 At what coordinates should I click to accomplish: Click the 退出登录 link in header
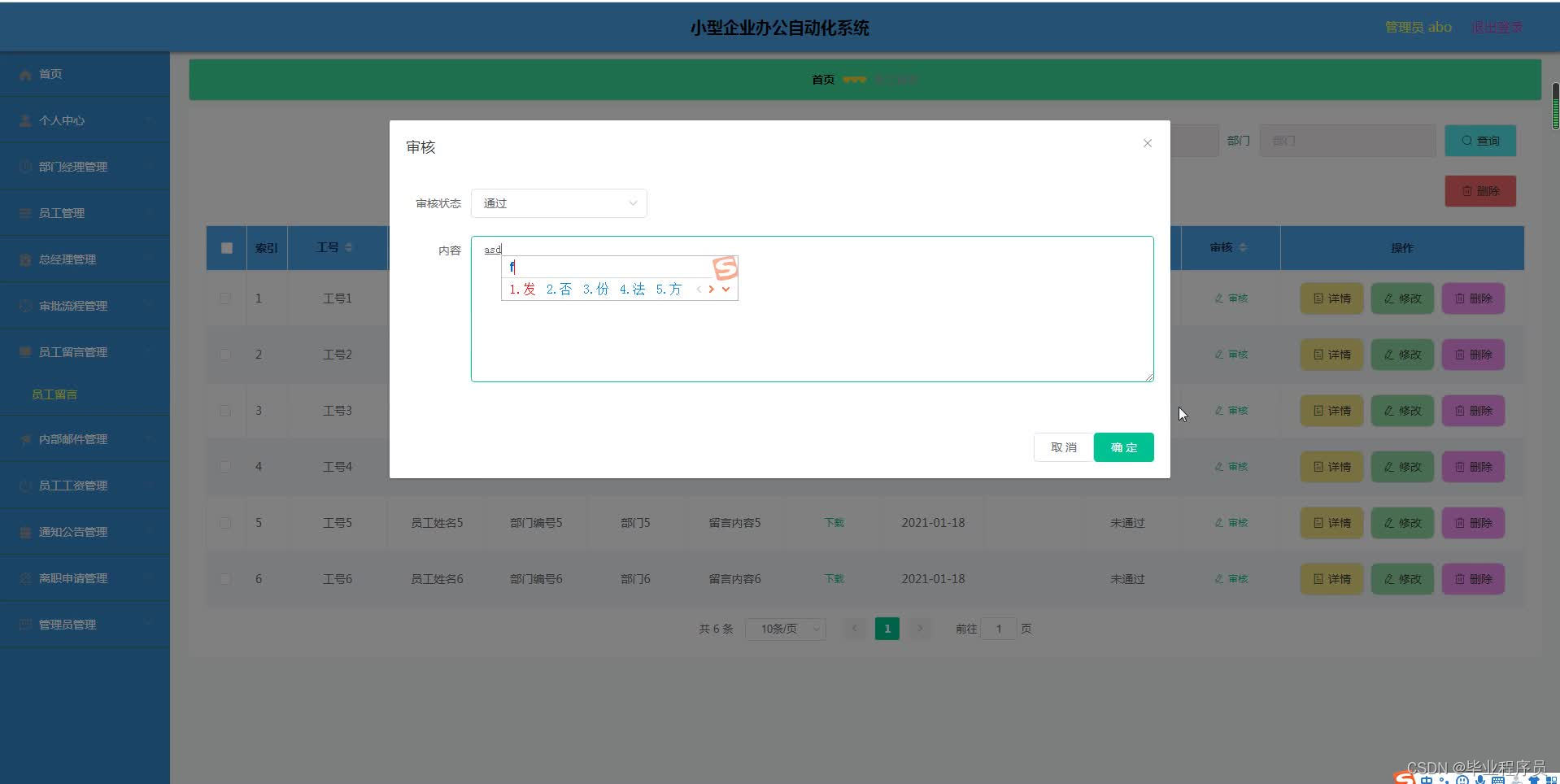coord(1497,28)
